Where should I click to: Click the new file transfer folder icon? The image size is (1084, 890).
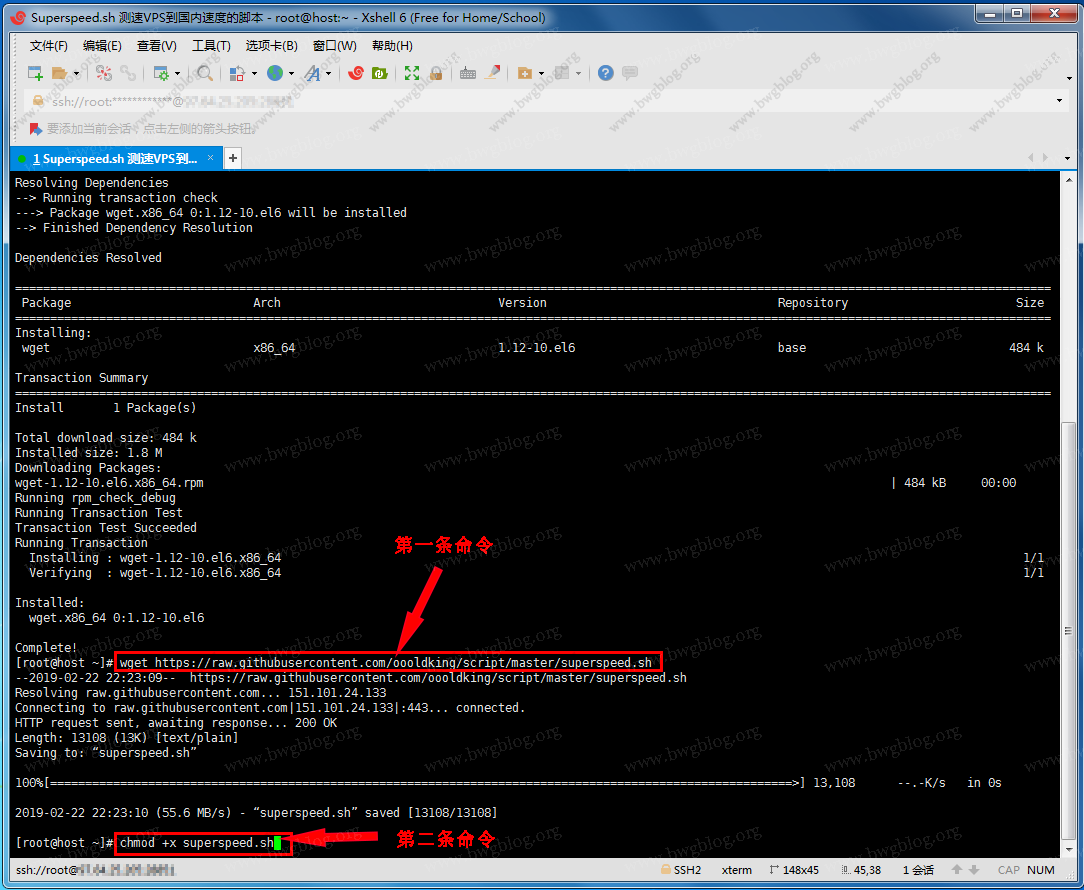525,73
